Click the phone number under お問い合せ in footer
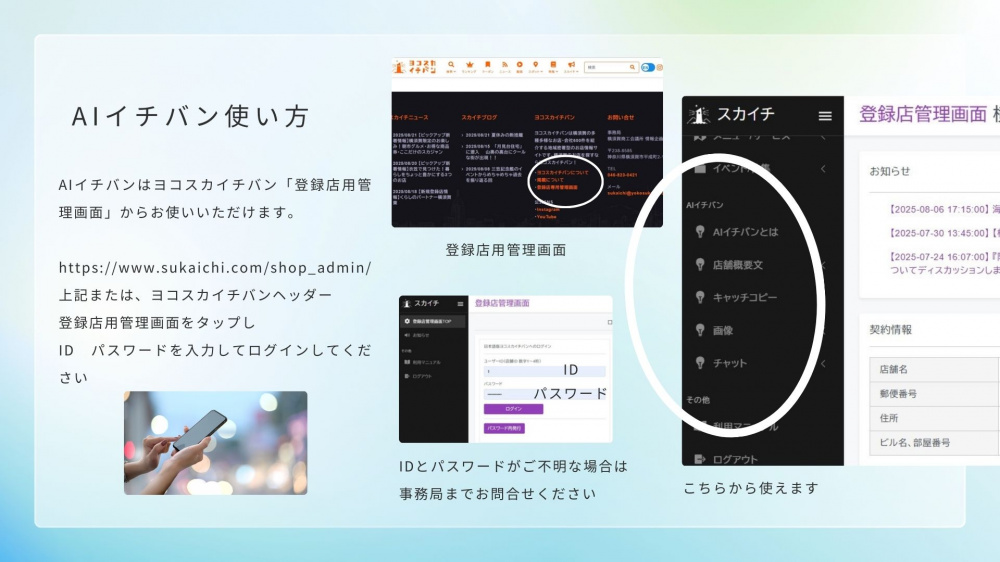 pyautogui.click(x=622, y=175)
